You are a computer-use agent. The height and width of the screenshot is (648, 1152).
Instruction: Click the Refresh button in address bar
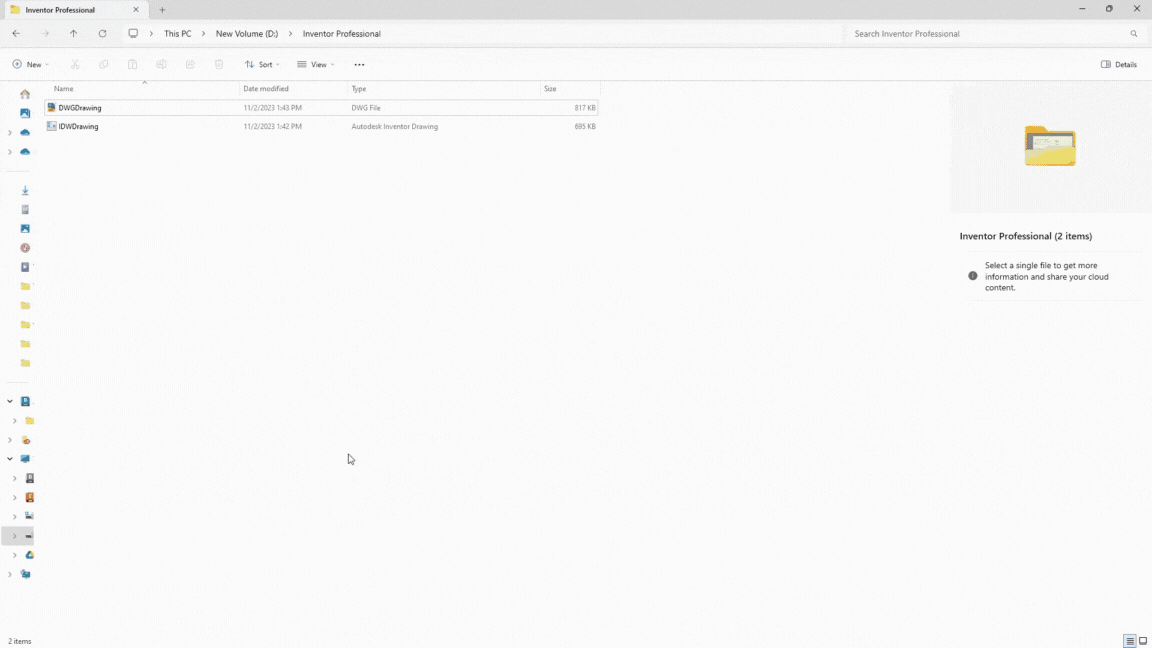point(102,34)
